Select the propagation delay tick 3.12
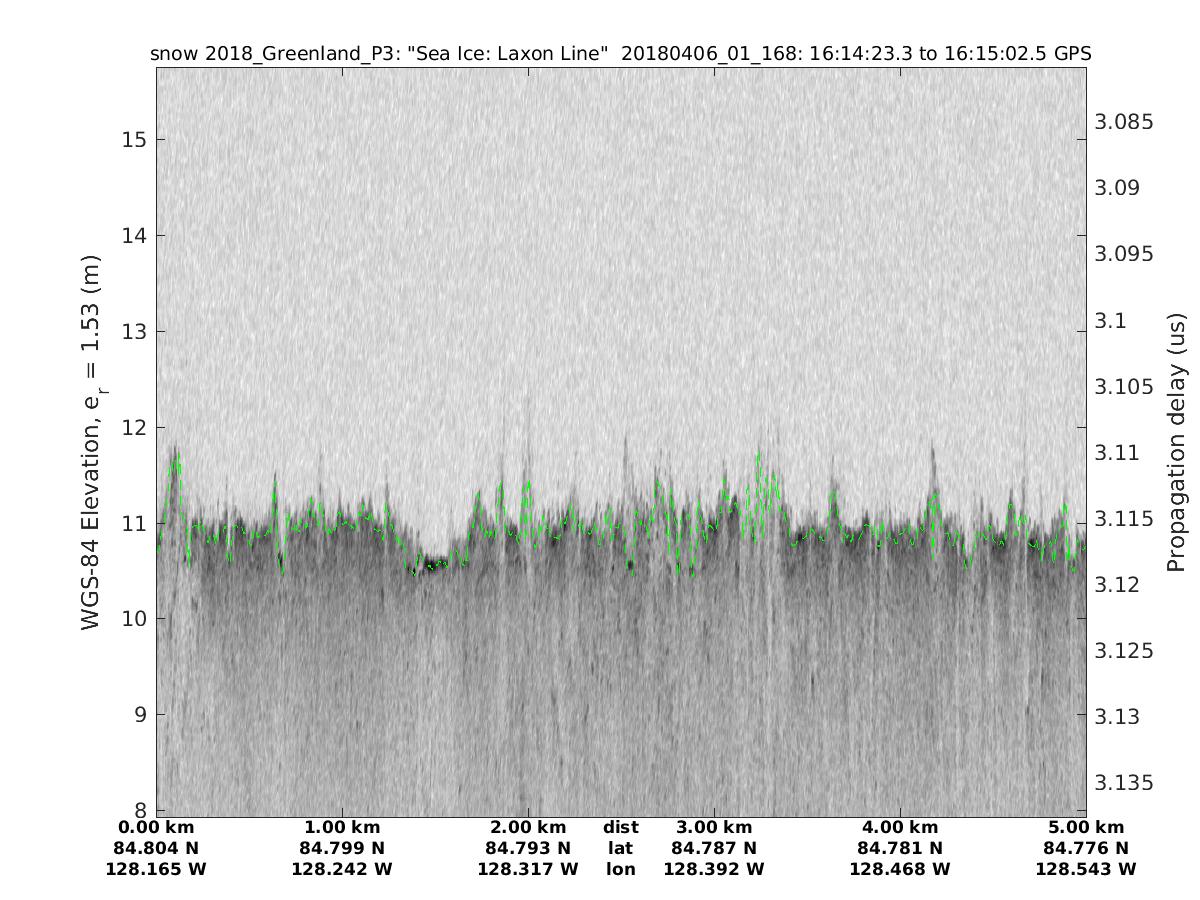1200x900 pixels. coord(1114,584)
